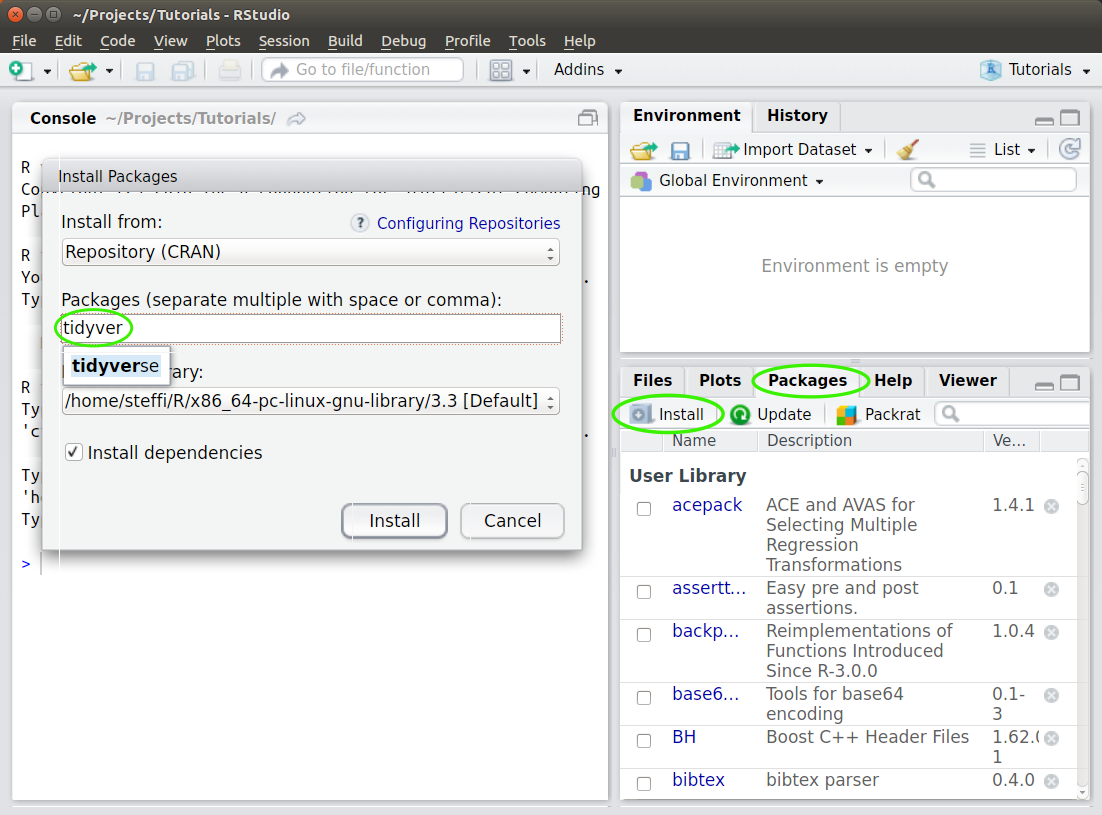
Task: Open the Configuring Repositories link
Action: [x=468, y=223]
